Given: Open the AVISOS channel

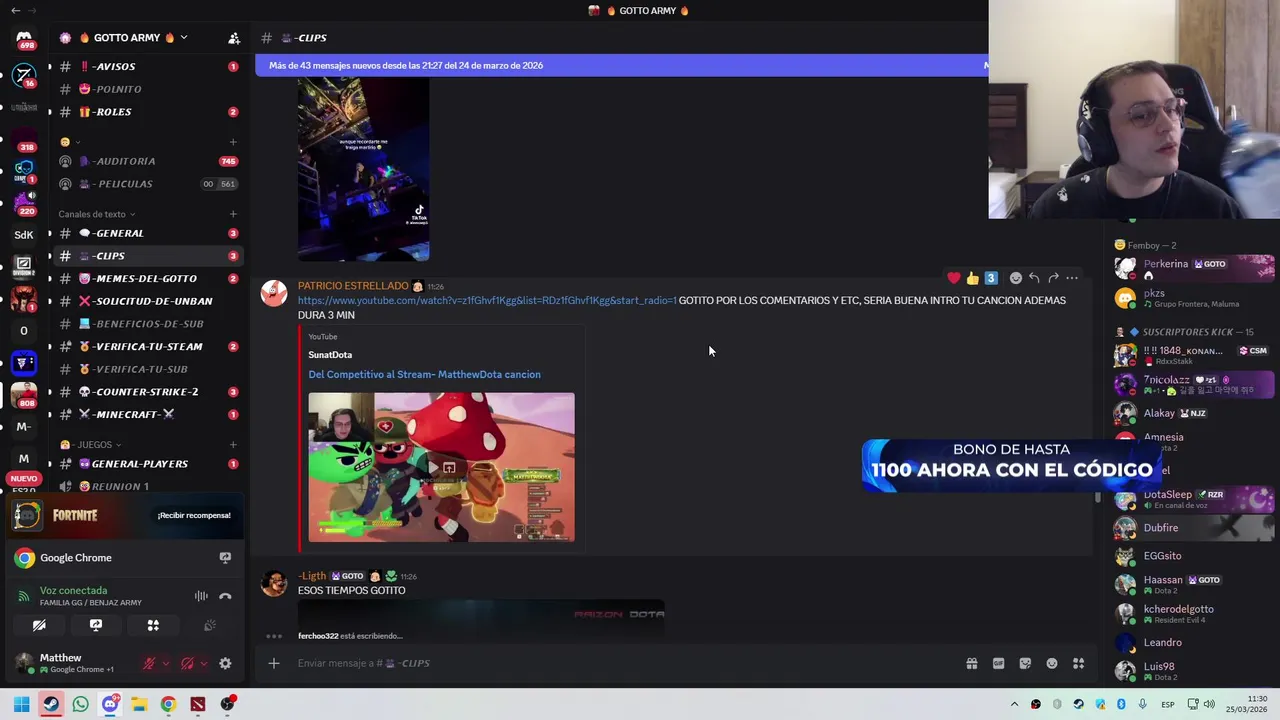Looking at the screenshot, I should tap(146, 67).
